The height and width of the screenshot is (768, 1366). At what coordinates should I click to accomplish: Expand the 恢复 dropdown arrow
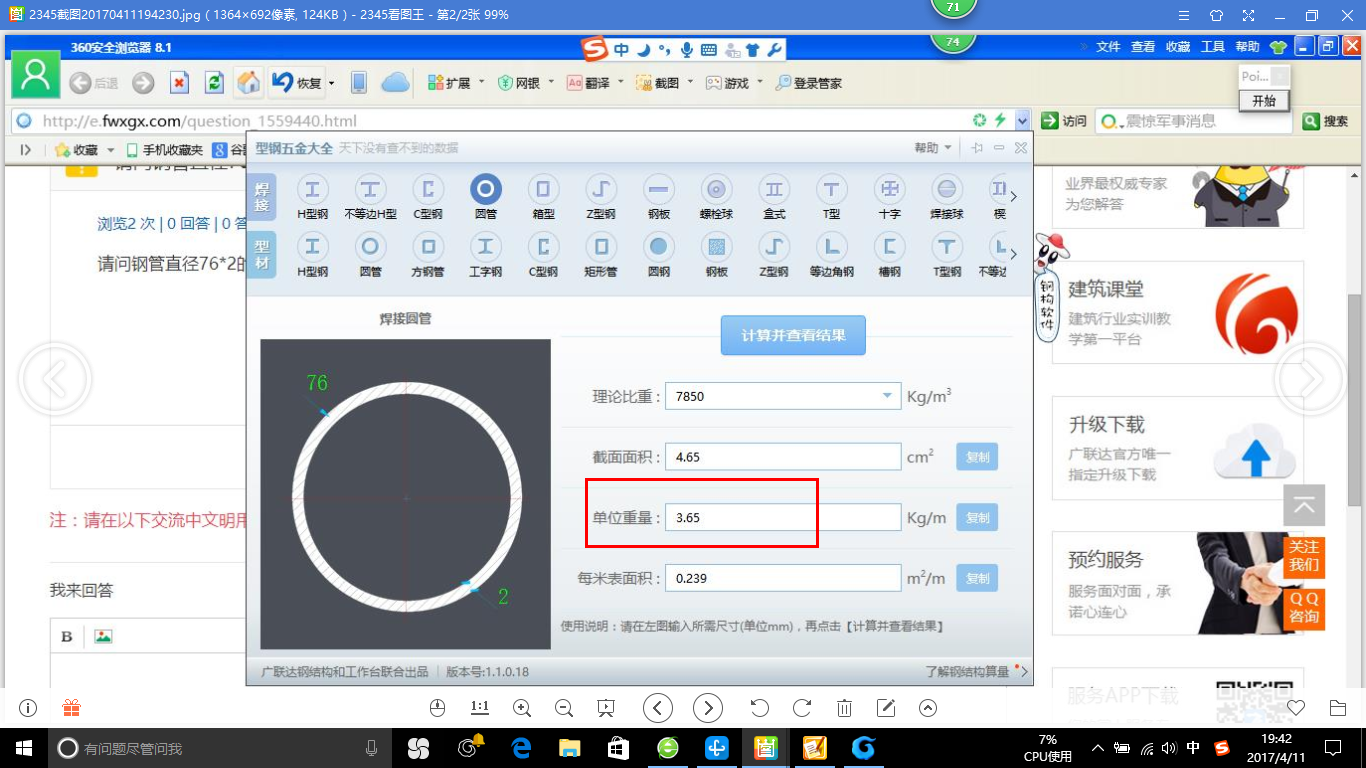(x=331, y=83)
